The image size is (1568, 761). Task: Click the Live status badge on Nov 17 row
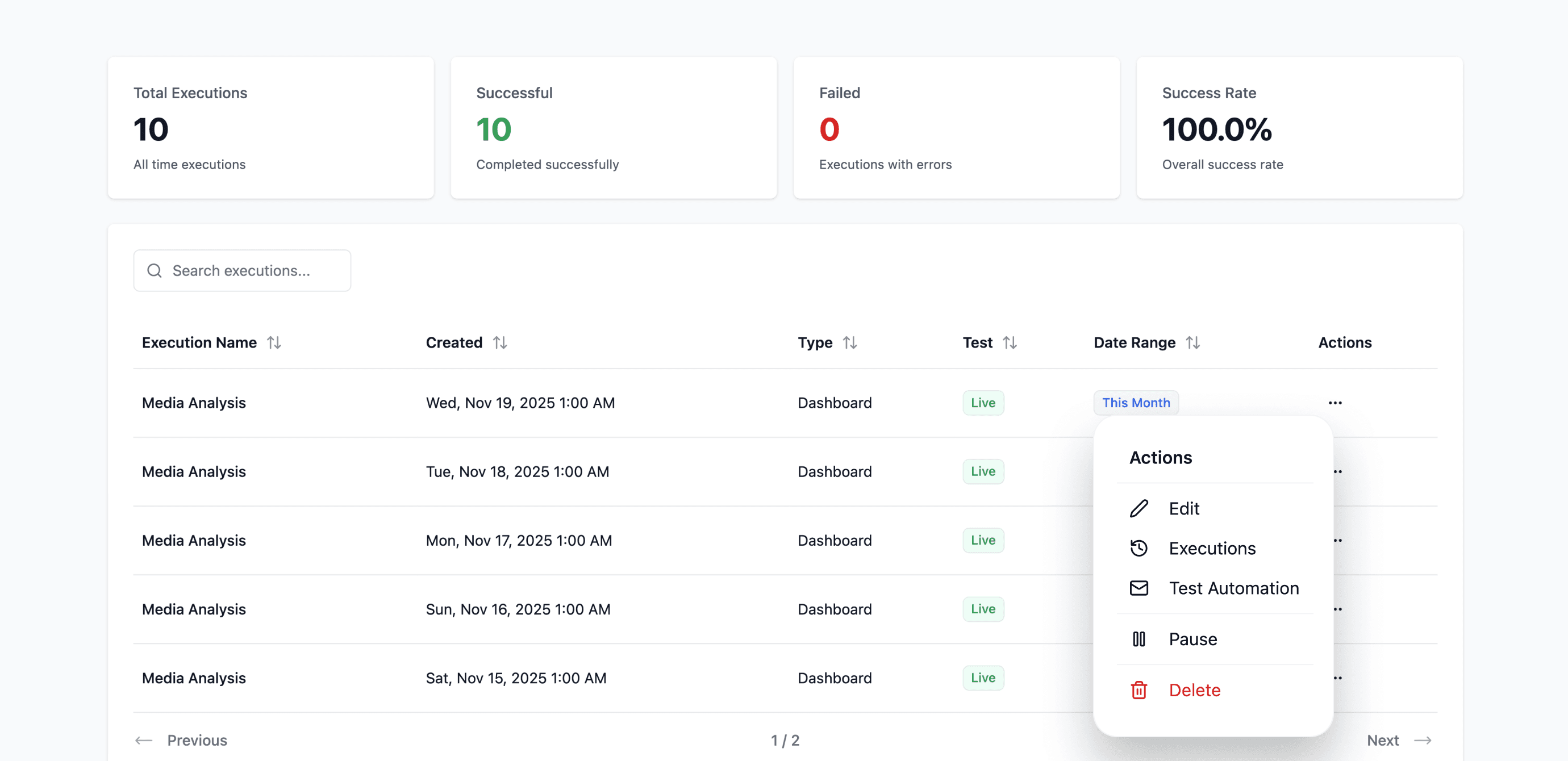pos(982,540)
